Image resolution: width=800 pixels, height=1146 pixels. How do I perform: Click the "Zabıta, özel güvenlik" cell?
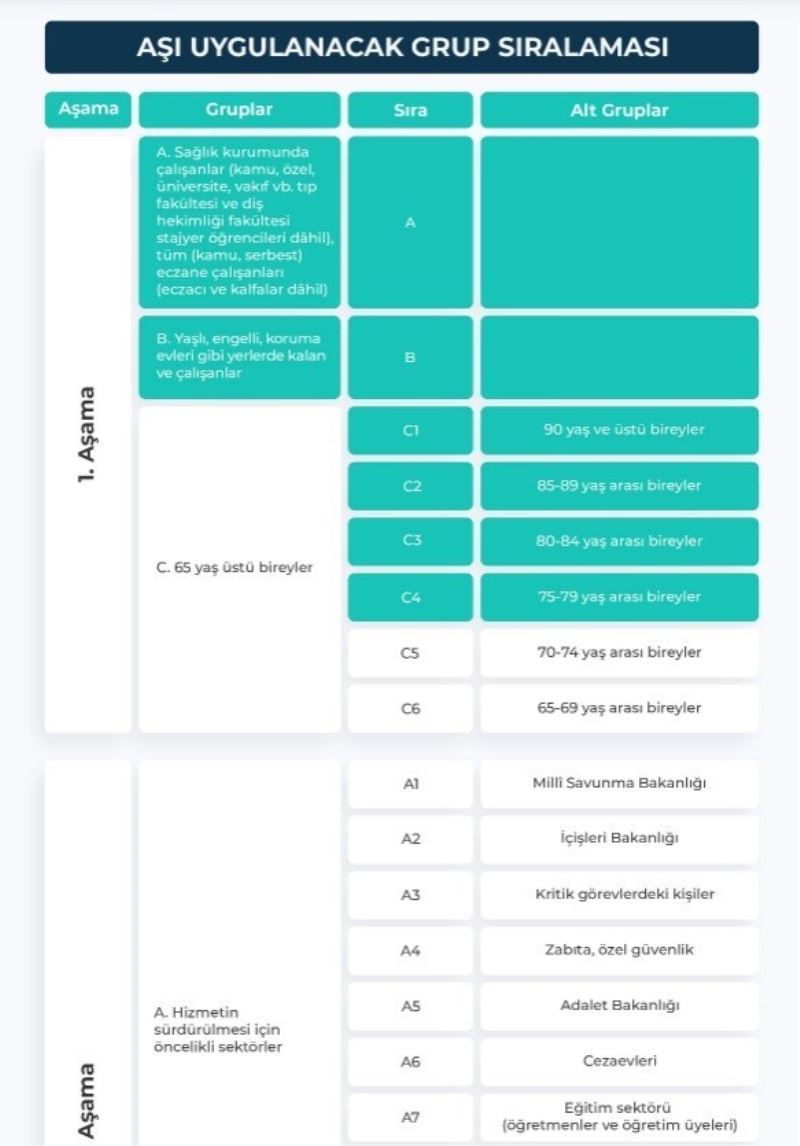[x=619, y=950]
